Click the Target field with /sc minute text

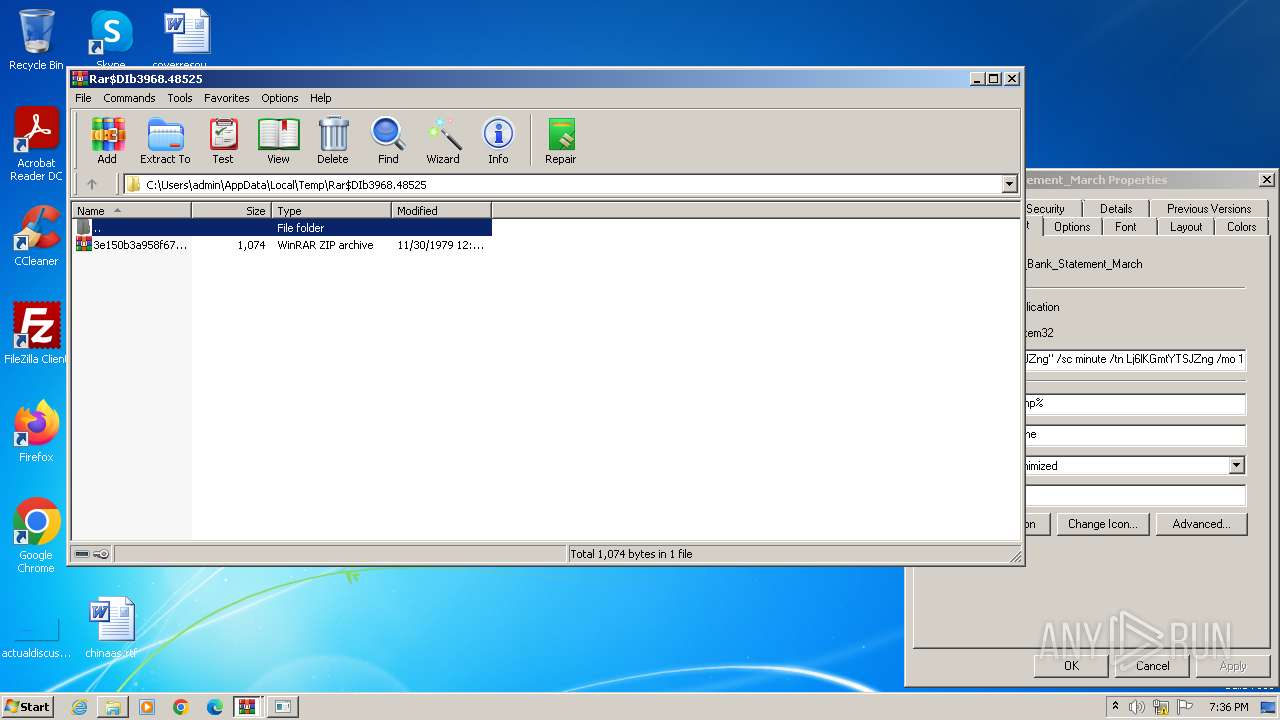tap(1135, 359)
